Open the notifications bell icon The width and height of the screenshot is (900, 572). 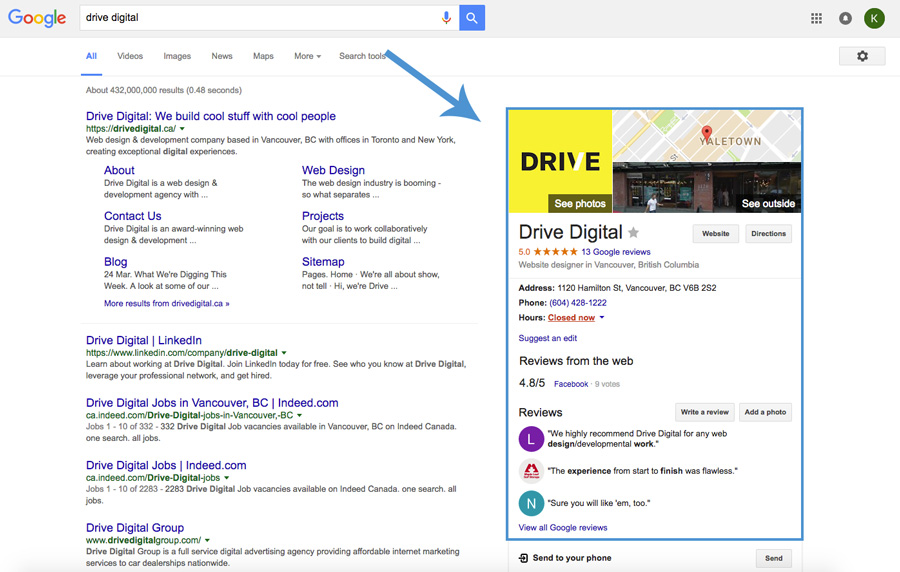pyautogui.click(x=845, y=18)
